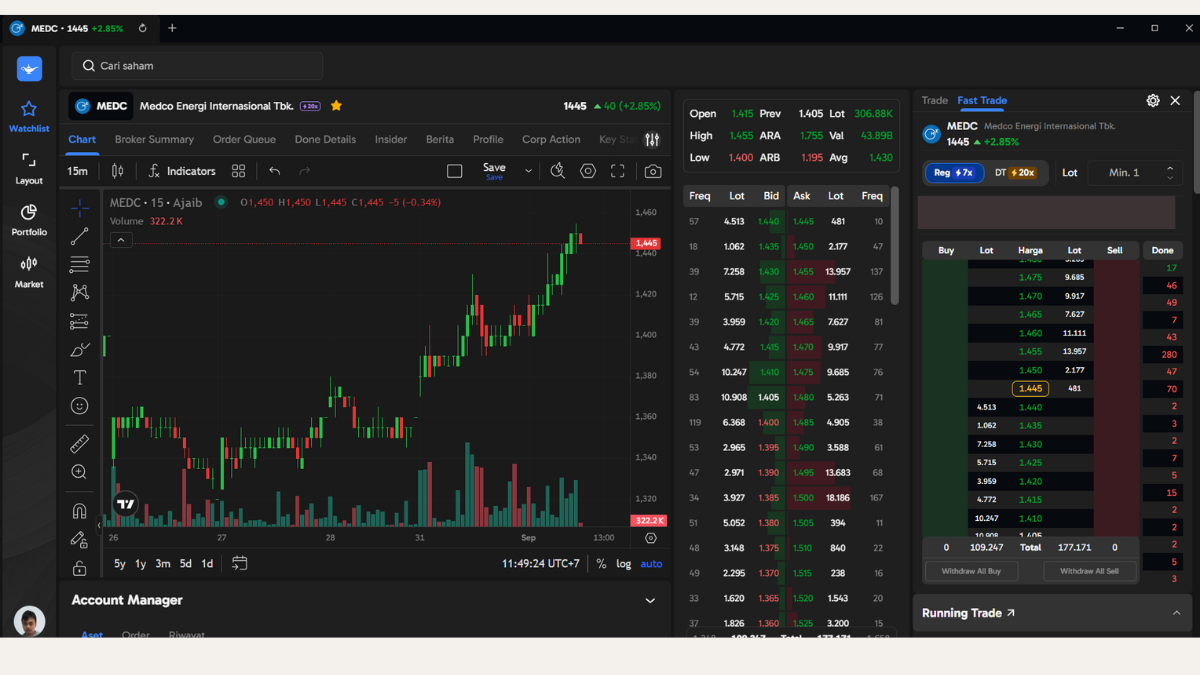1200x675 pixels.
Task: Toggle percent scale on chart
Action: pos(601,564)
